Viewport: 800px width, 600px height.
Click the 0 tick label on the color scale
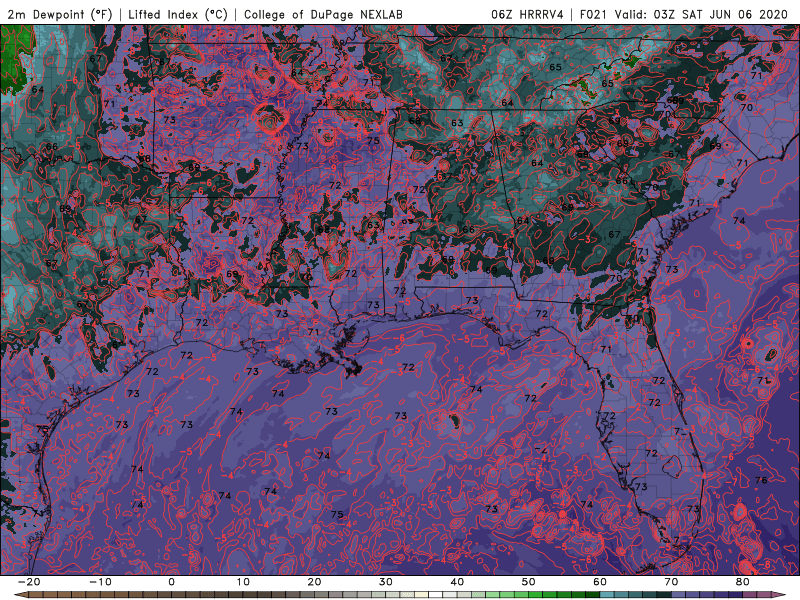point(171,582)
